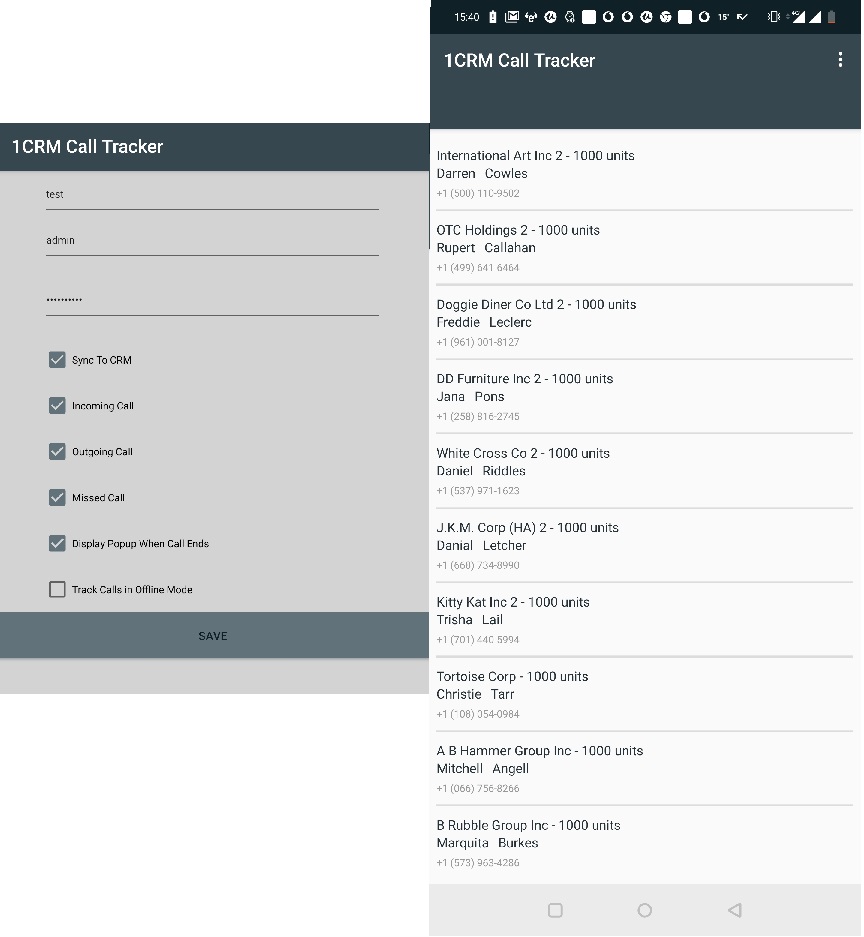The image size is (864, 937).
Task: Tap contact name 'Darren Cowles'
Action: click(482, 173)
